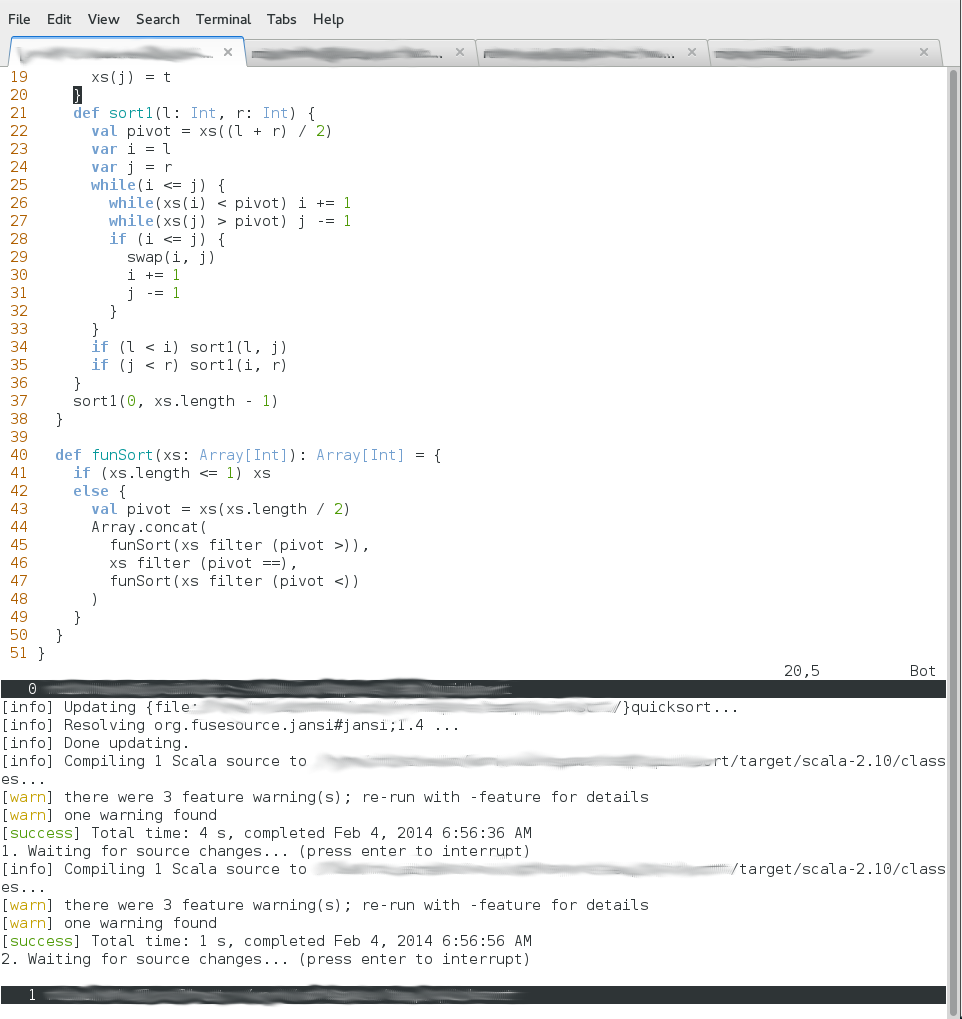
Task: Open the File menu
Action: tap(19, 19)
